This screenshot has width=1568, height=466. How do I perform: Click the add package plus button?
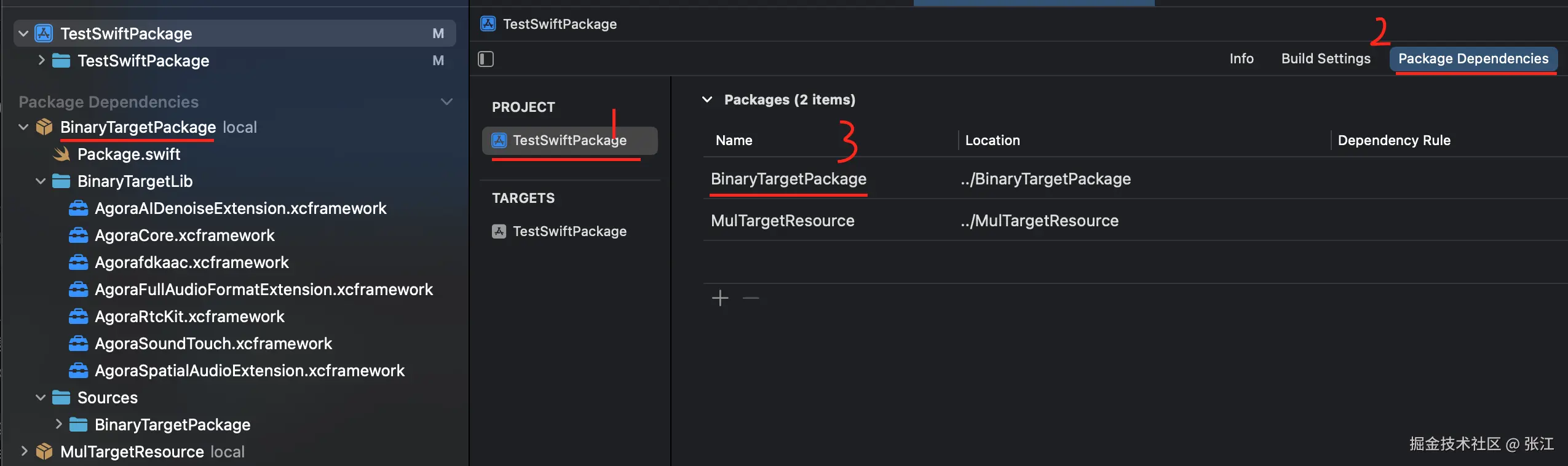[x=719, y=298]
